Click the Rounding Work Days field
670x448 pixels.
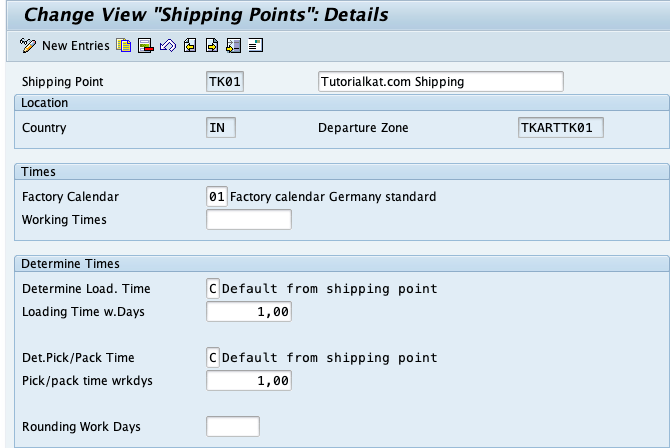[x=233, y=427]
